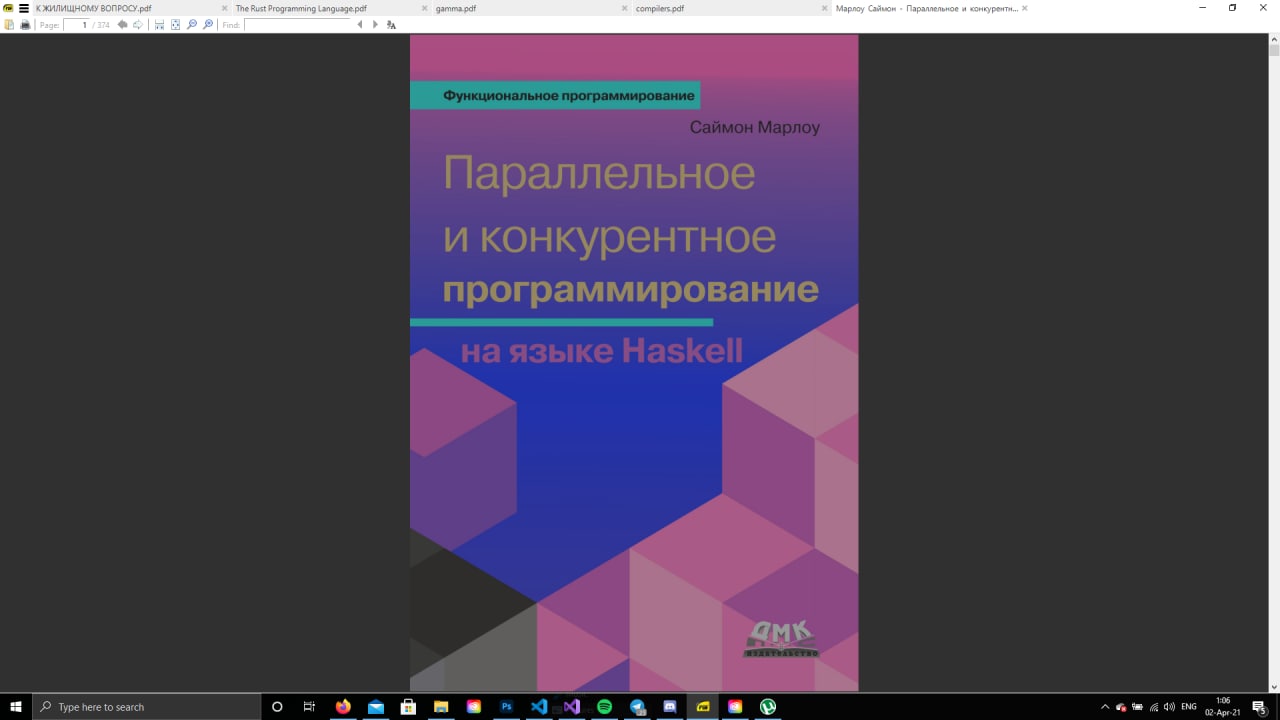
Task: Open File Explorer from the taskbar
Action: click(x=441, y=706)
